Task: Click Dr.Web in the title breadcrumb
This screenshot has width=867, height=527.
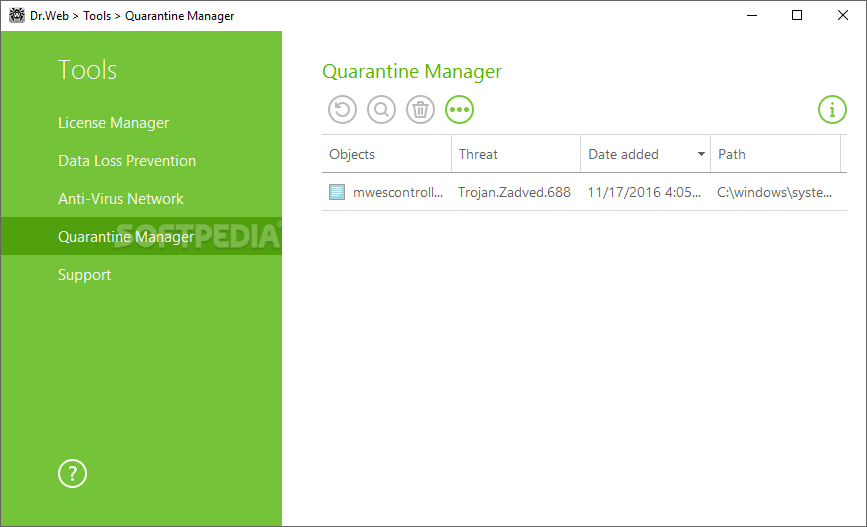Action: tap(49, 16)
